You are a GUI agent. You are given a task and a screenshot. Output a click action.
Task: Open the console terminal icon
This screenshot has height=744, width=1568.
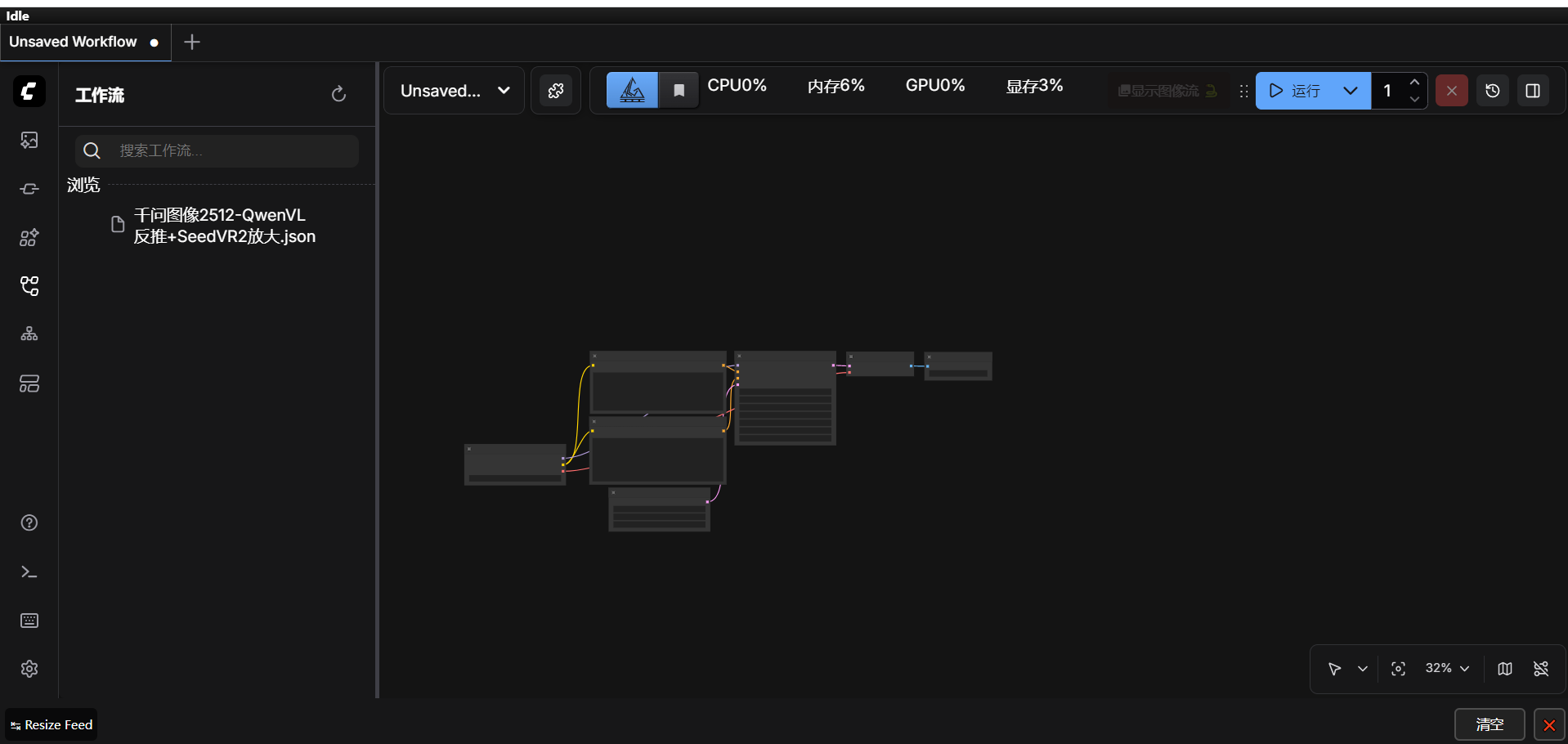[29, 571]
